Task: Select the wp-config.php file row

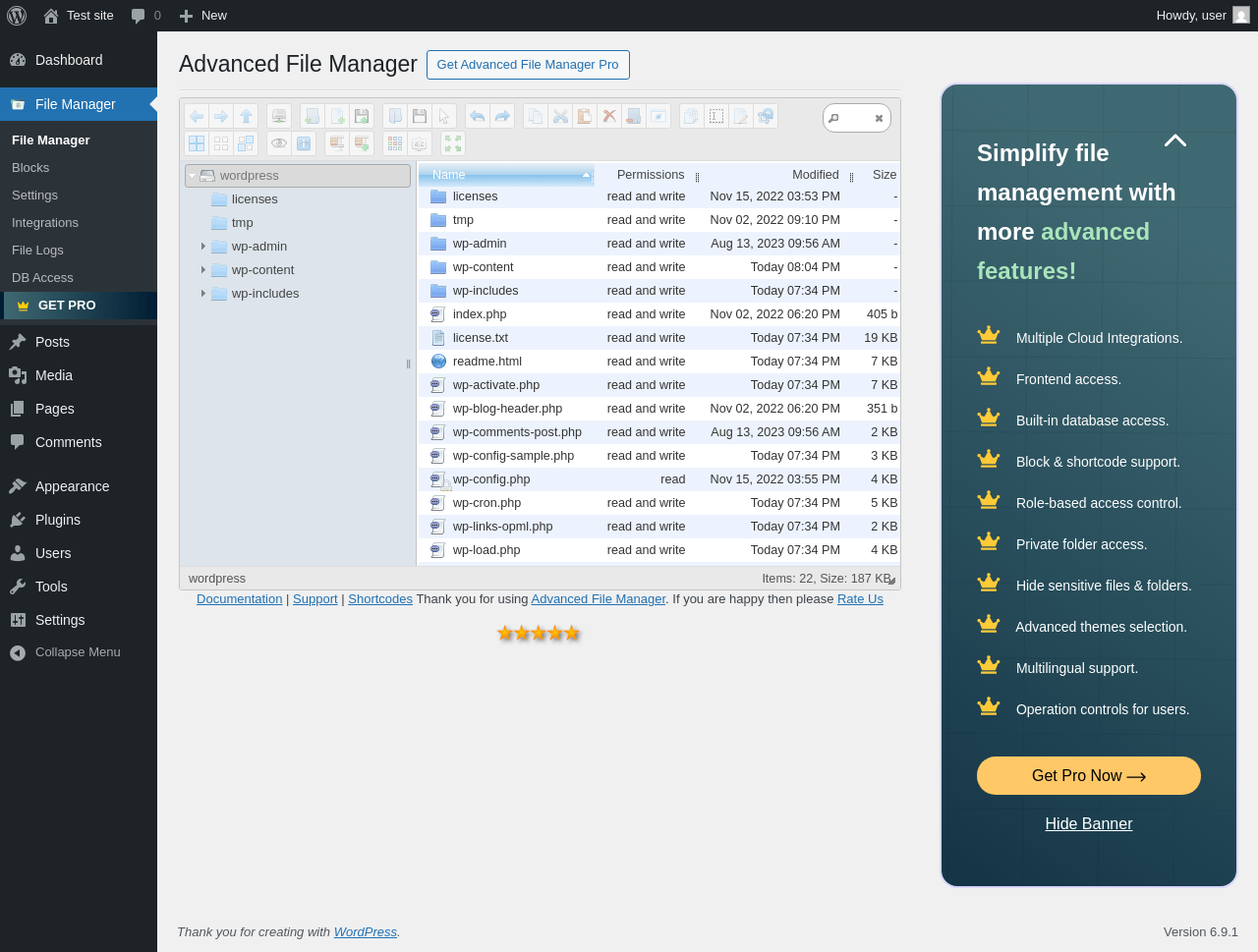Action: 659,479
